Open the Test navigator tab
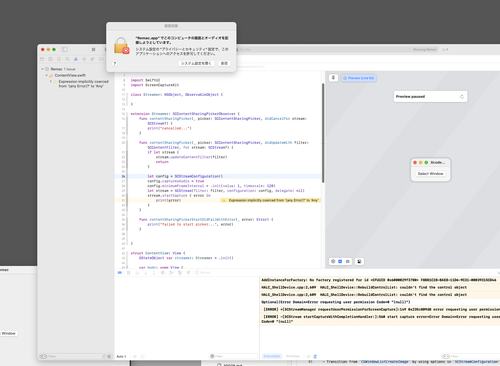500x366 pixels. 84,59
